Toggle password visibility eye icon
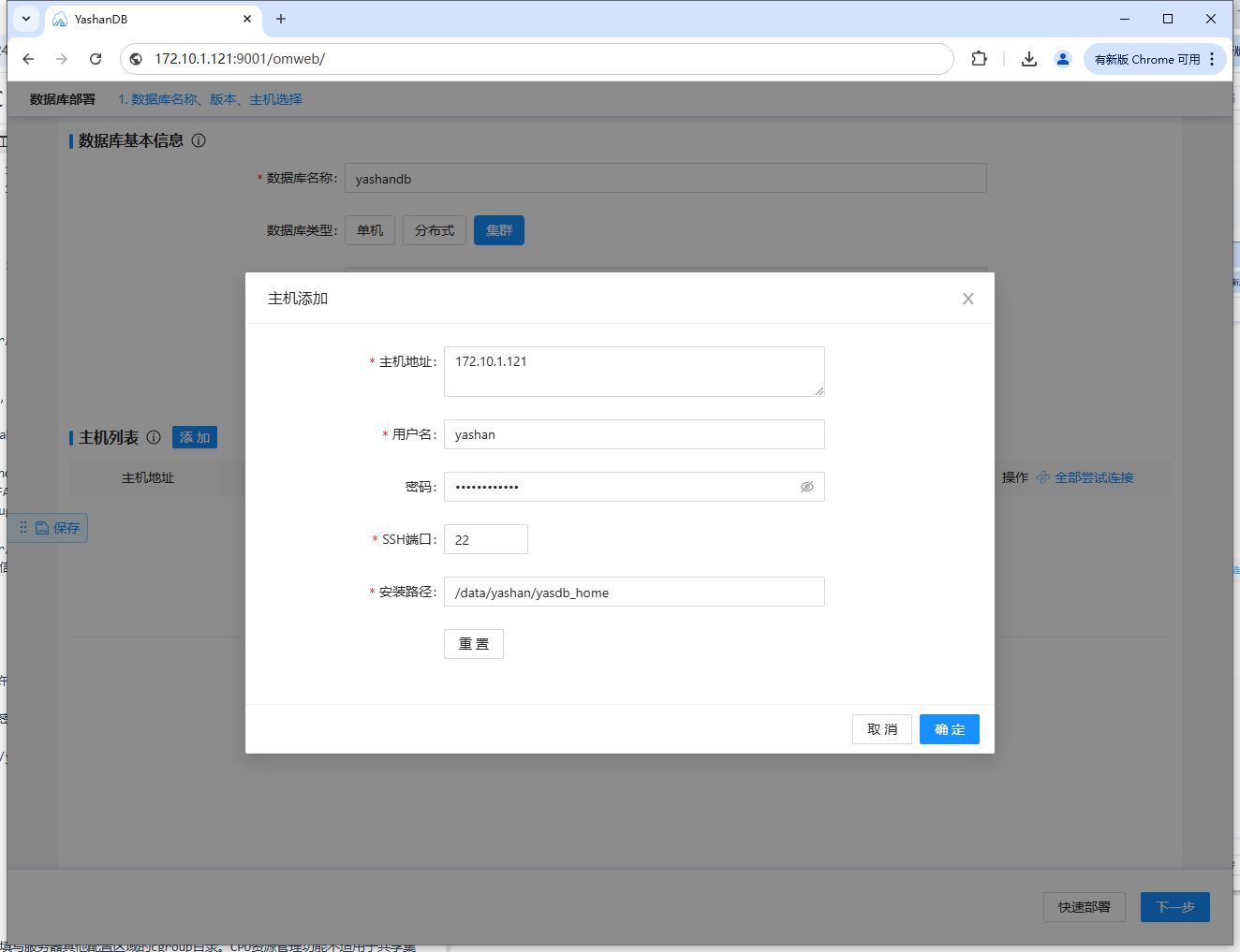Image resolution: width=1240 pixels, height=952 pixels. [x=806, y=487]
